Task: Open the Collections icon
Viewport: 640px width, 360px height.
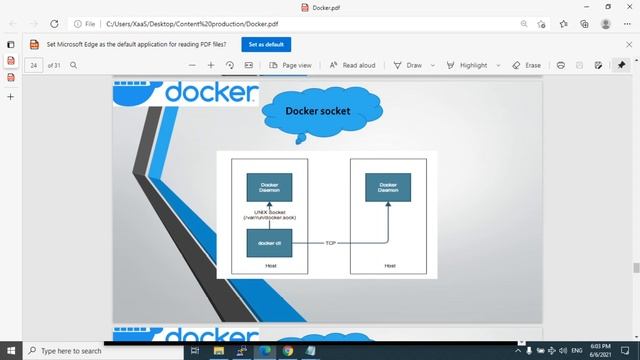Action: tap(584, 24)
